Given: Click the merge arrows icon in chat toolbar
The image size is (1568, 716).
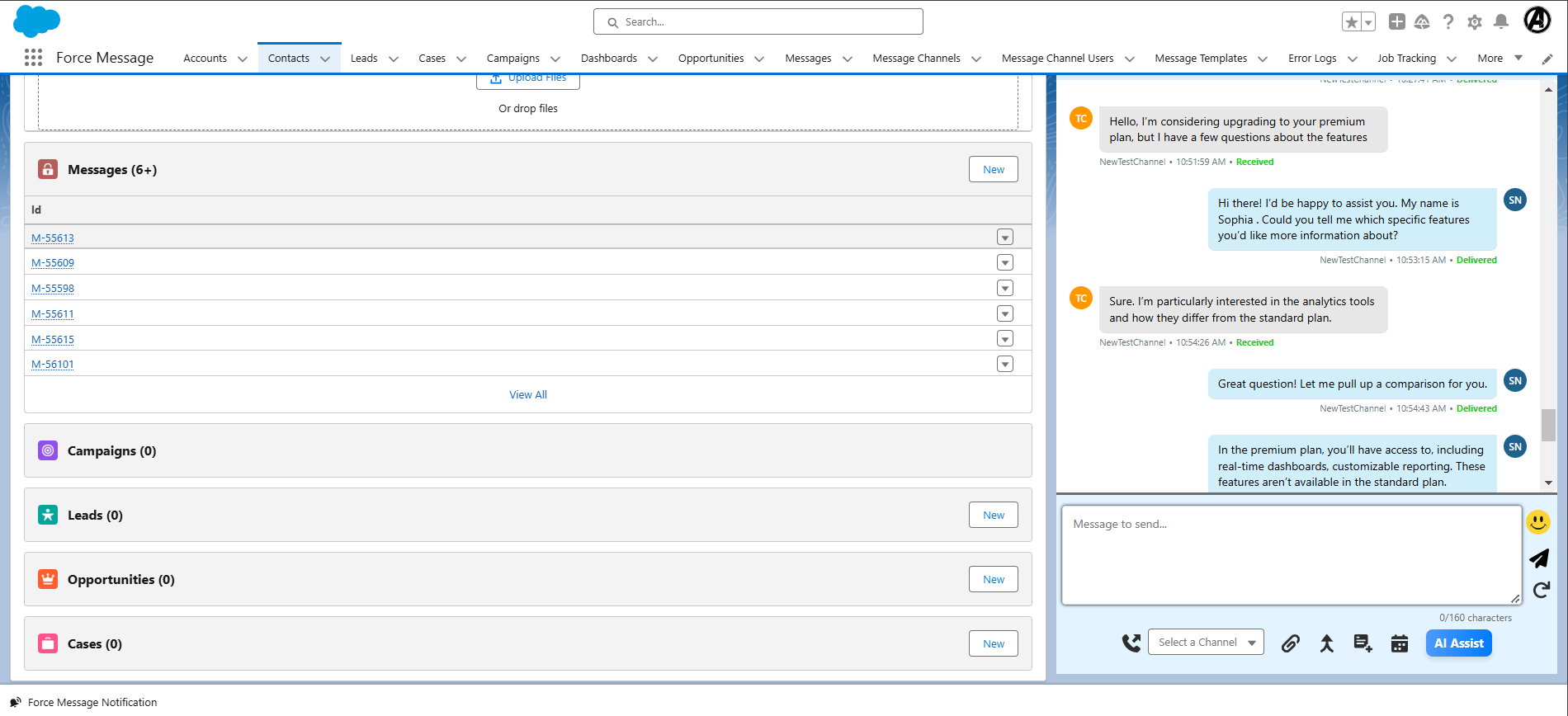Looking at the screenshot, I should (x=1326, y=643).
